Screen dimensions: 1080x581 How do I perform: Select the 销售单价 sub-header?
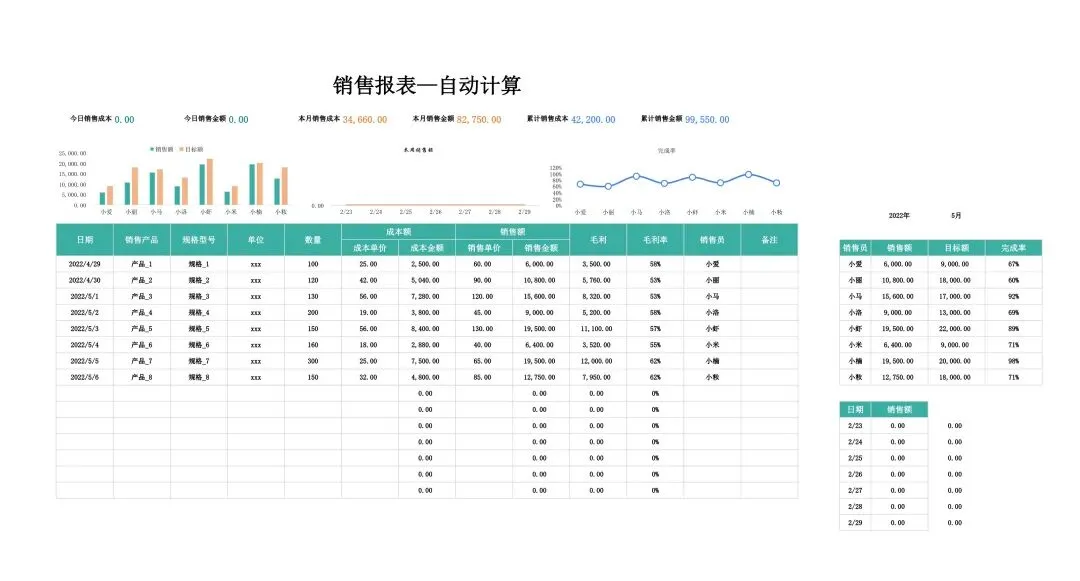[484, 248]
